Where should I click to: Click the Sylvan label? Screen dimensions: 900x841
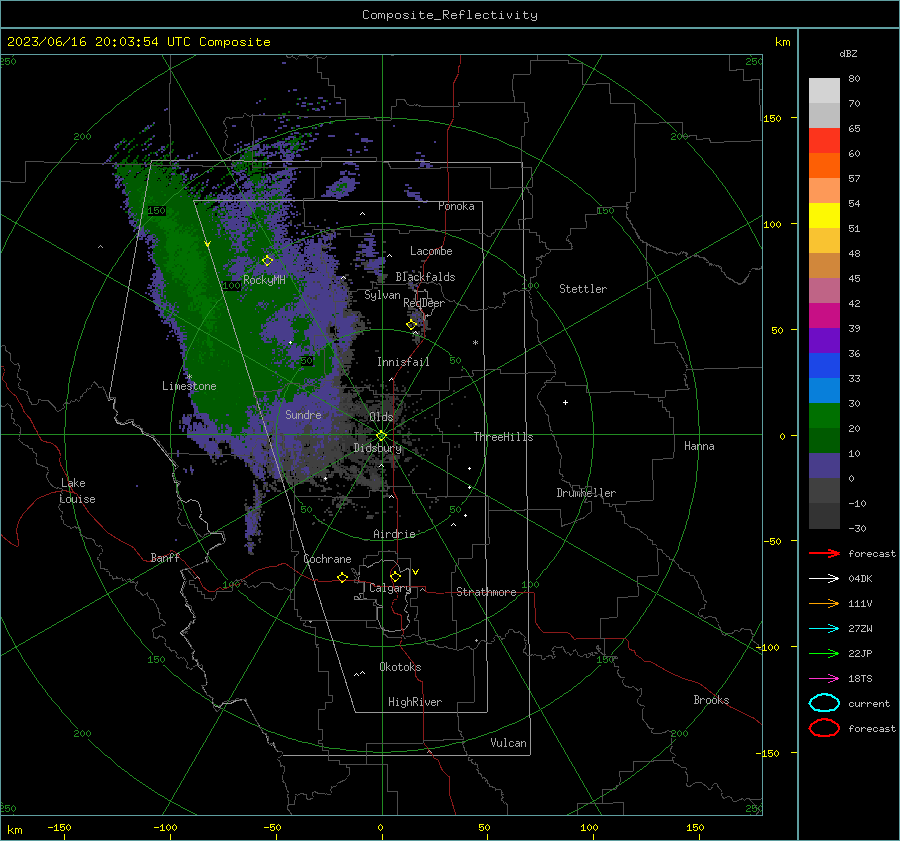pos(382,296)
